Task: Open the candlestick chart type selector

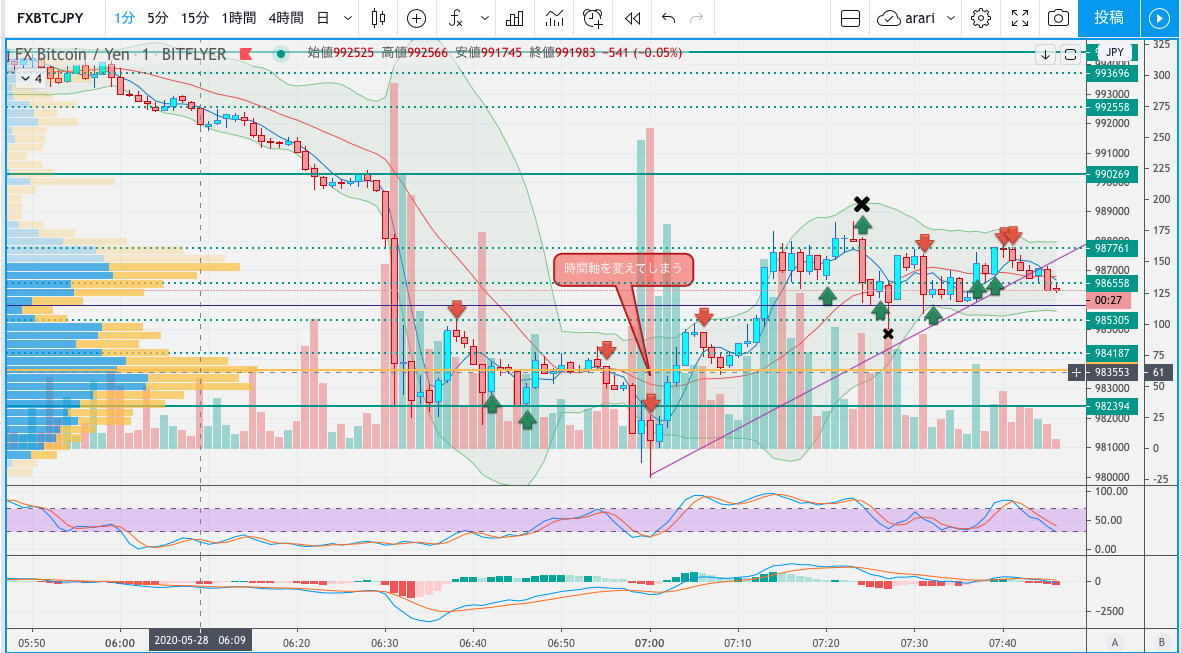Action: click(x=378, y=18)
